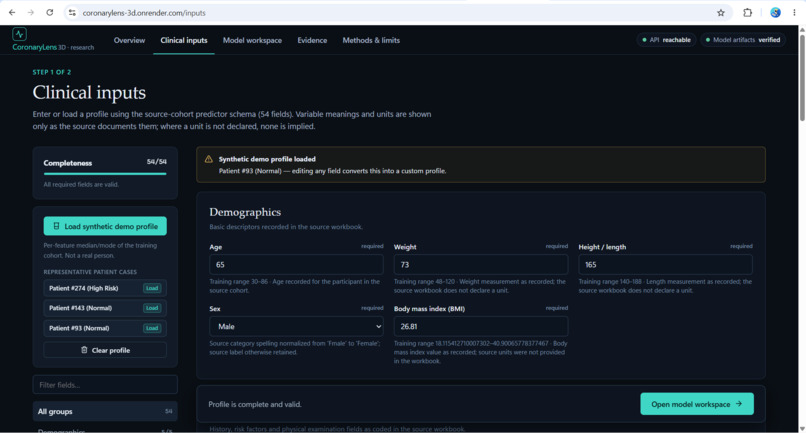Open the Overview tab

click(130, 40)
